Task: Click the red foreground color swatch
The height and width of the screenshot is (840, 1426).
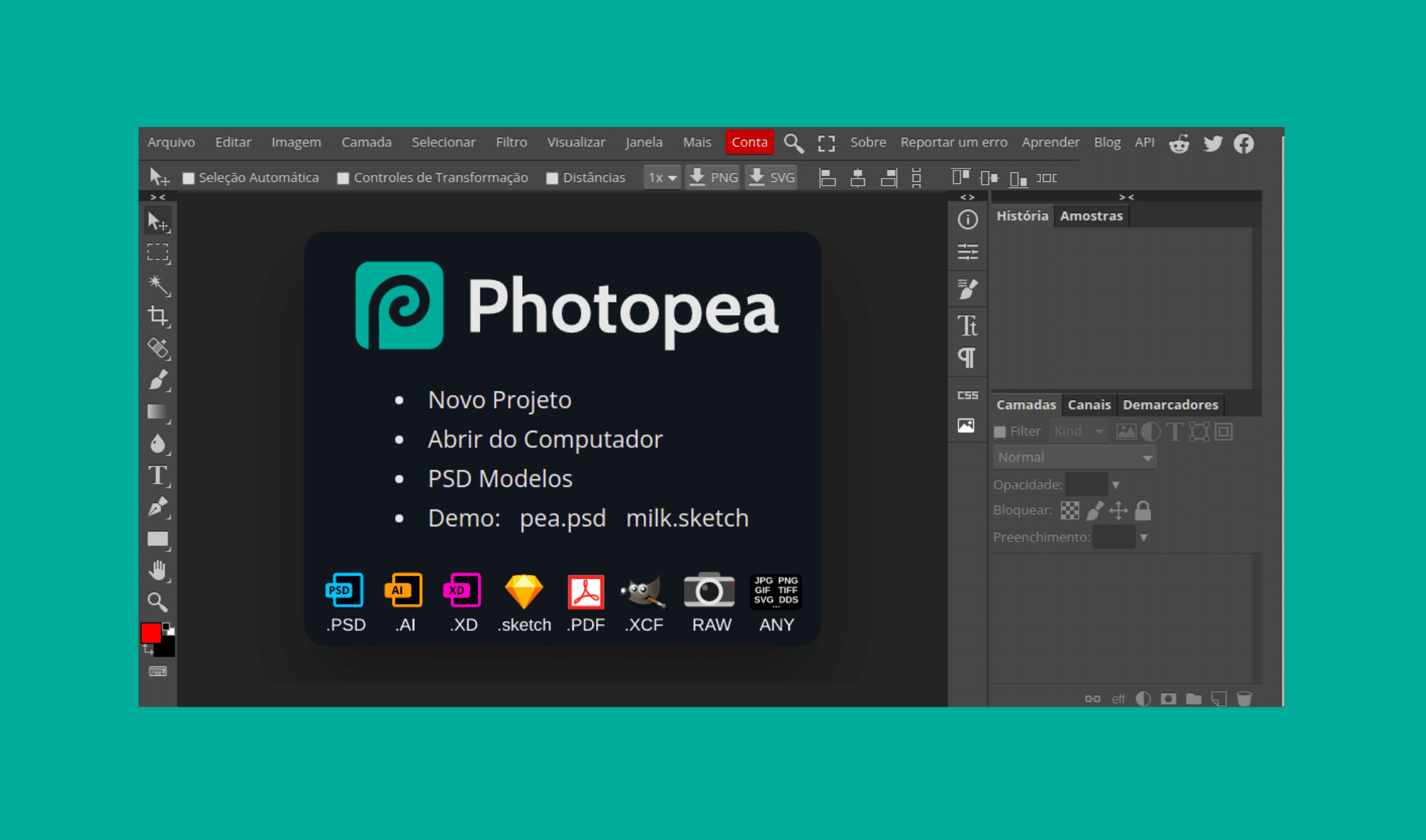Action: [x=150, y=632]
